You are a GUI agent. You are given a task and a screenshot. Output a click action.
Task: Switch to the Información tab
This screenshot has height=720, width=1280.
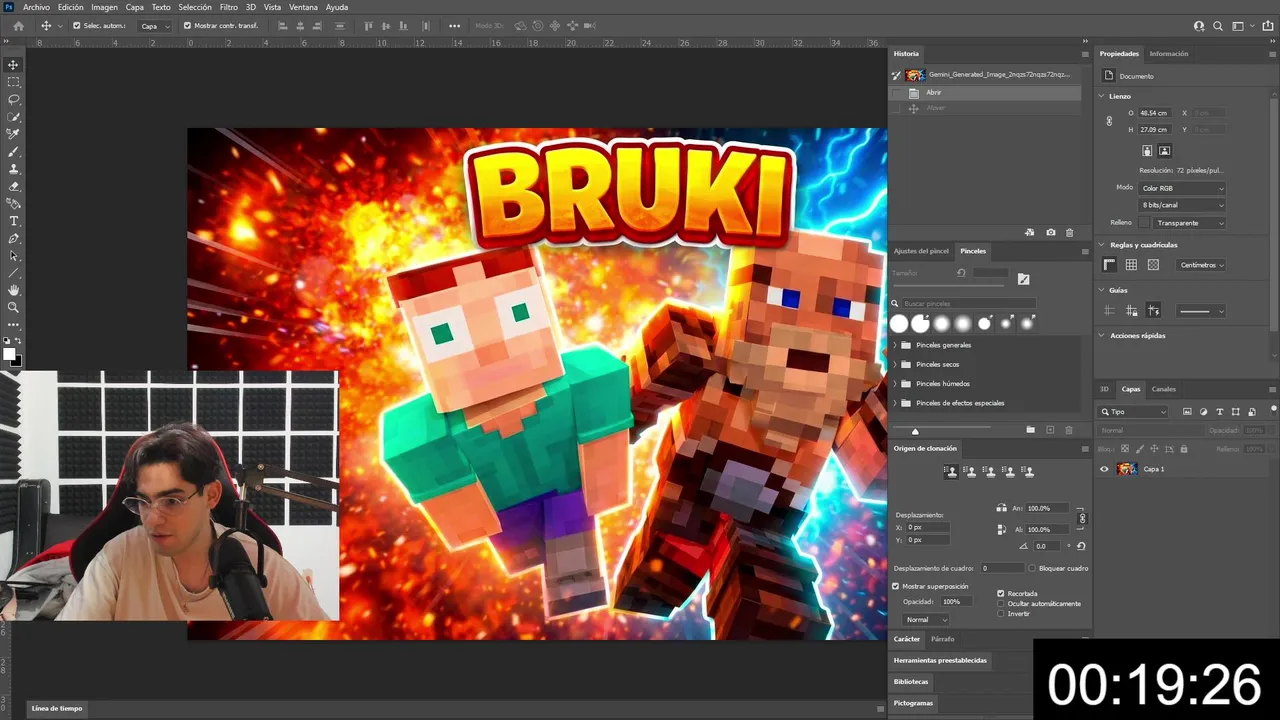1169,54
